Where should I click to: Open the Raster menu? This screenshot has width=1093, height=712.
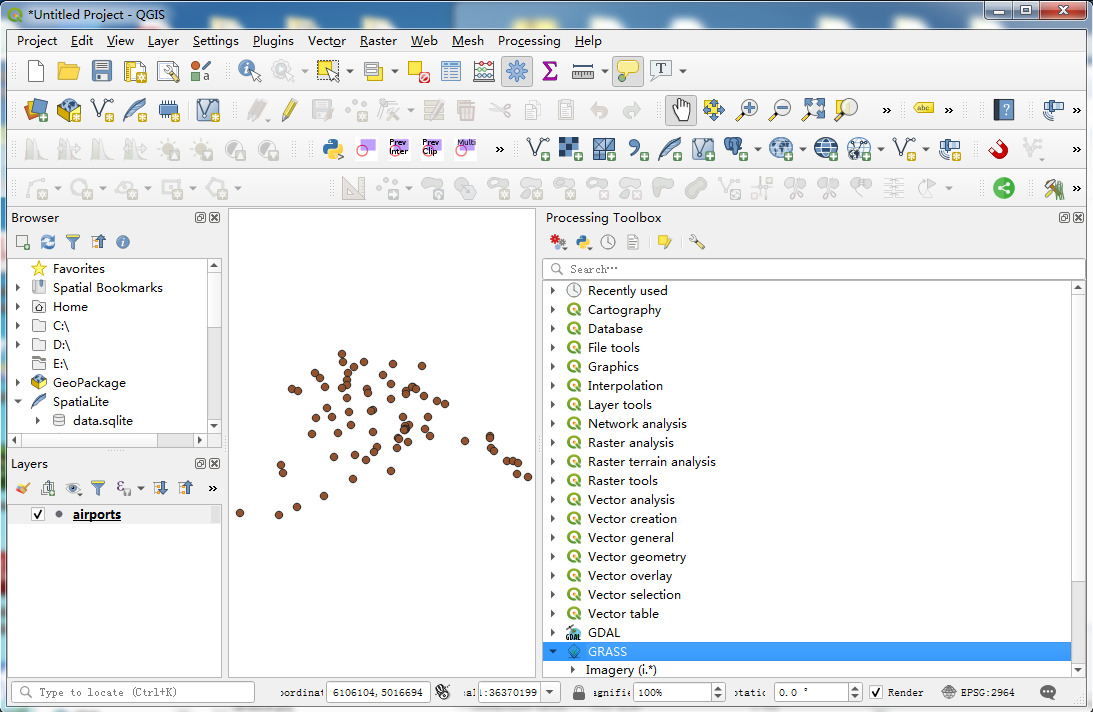378,40
